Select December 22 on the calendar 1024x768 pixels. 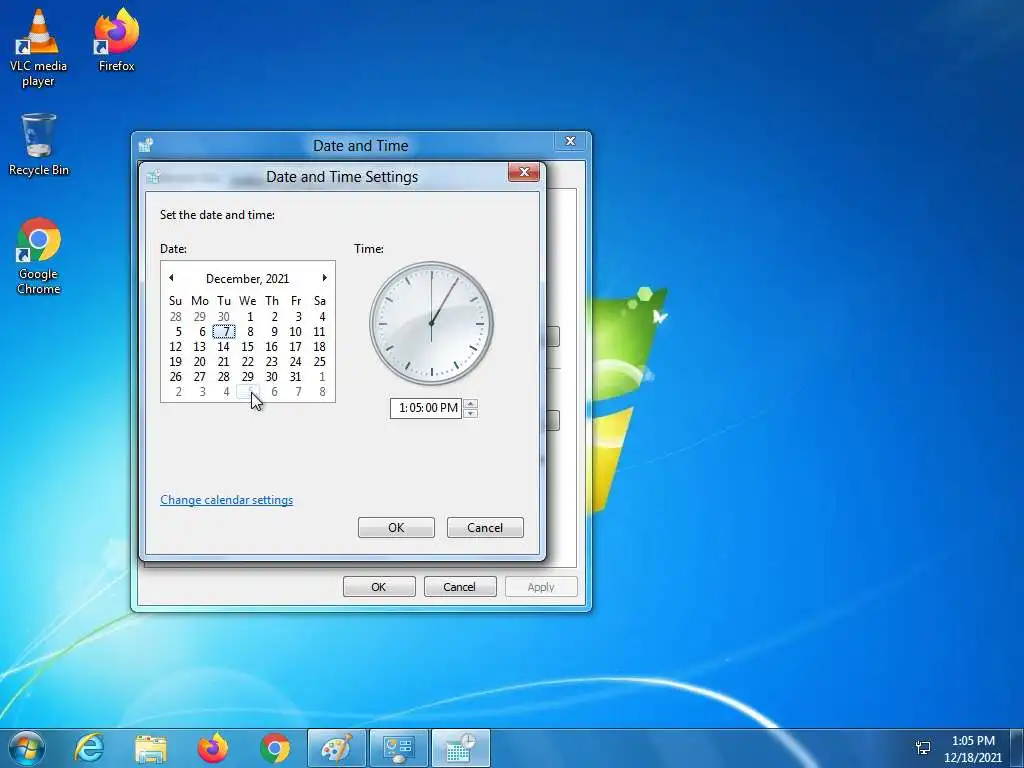248,362
